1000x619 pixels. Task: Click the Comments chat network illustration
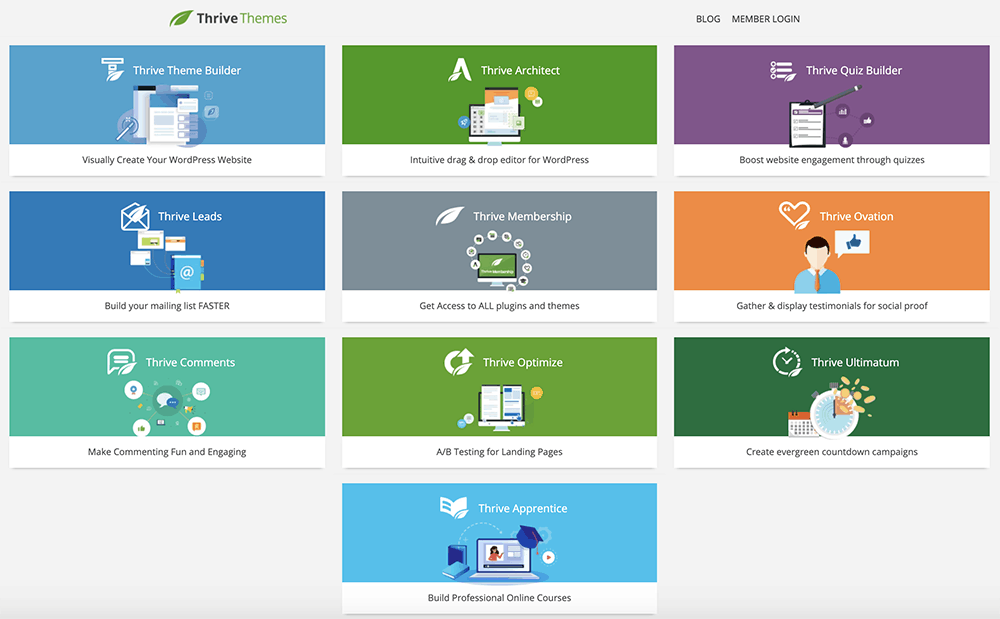coord(167,407)
